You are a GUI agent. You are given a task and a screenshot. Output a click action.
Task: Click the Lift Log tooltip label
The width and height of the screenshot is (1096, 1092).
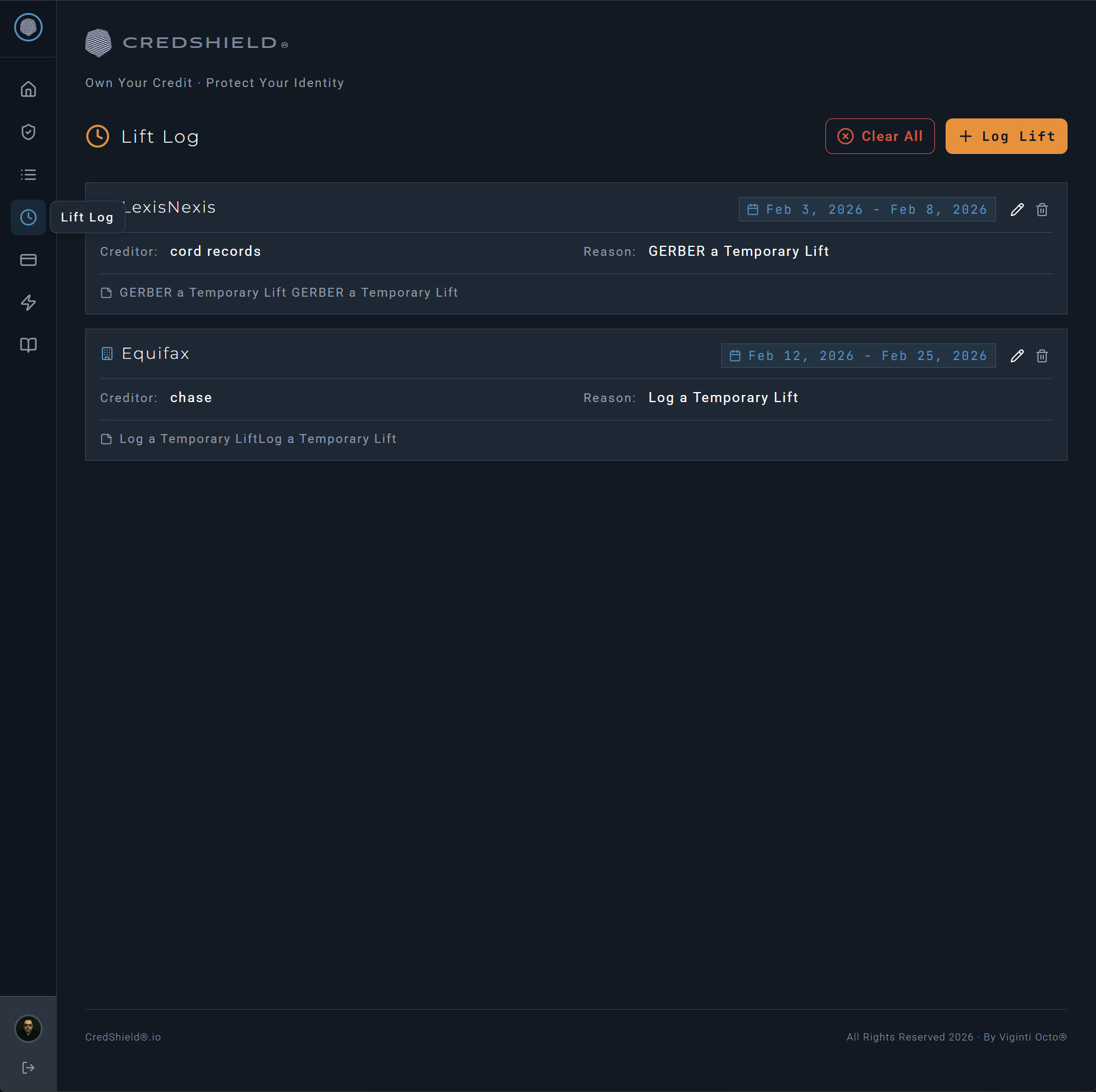point(87,217)
